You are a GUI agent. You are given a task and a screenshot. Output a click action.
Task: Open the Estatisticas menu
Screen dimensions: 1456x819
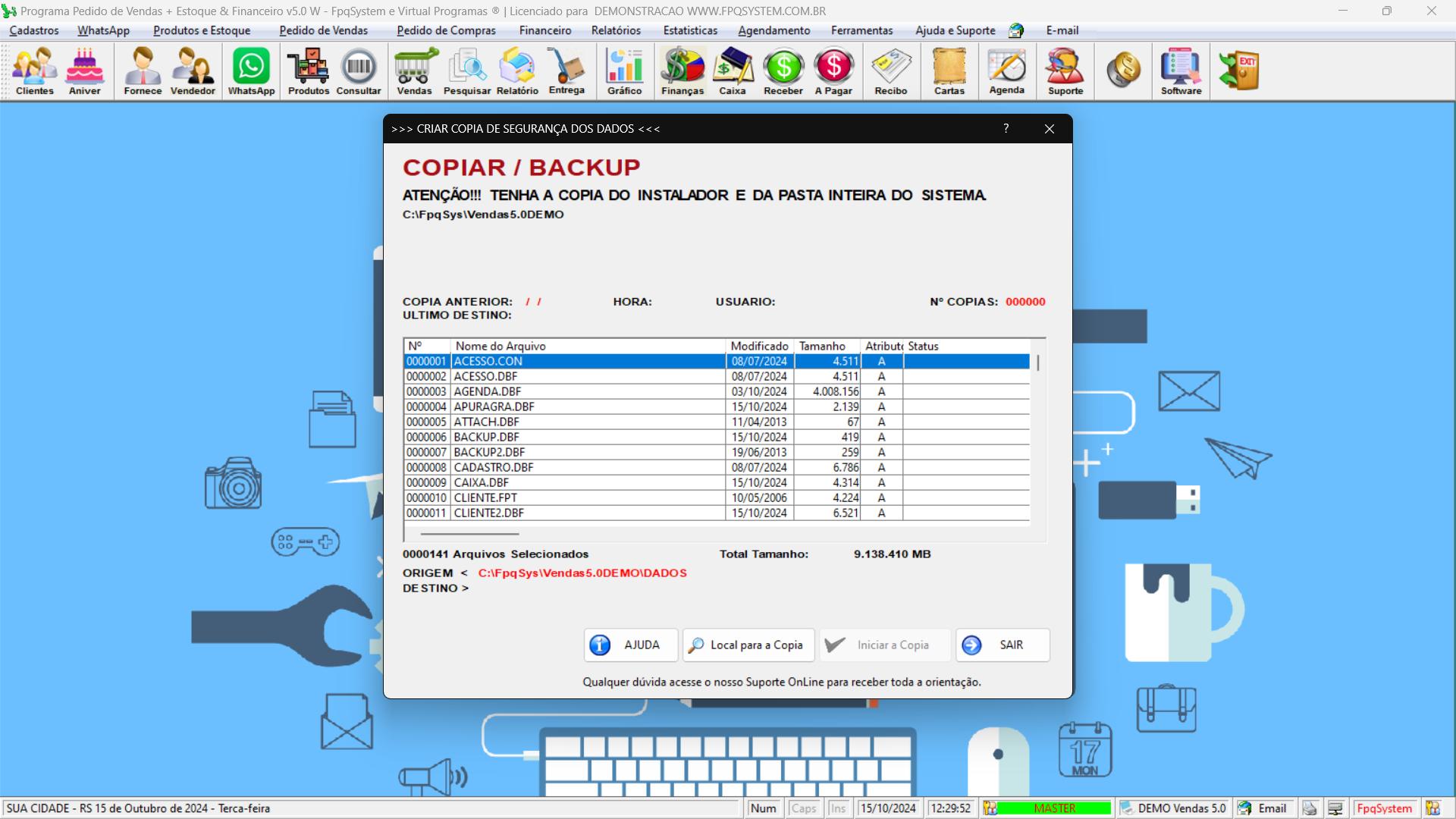[690, 30]
